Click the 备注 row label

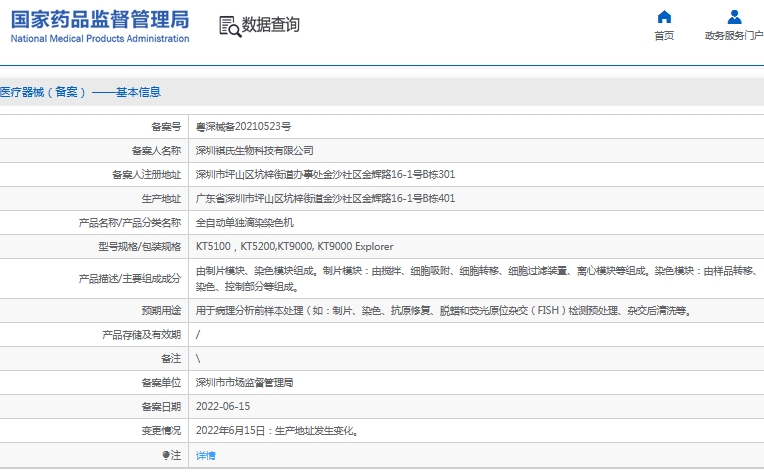(x=171, y=359)
